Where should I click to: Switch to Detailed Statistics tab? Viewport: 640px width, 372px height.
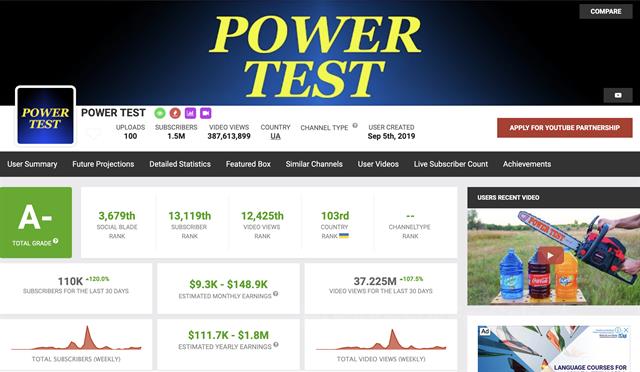[x=180, y=164]
